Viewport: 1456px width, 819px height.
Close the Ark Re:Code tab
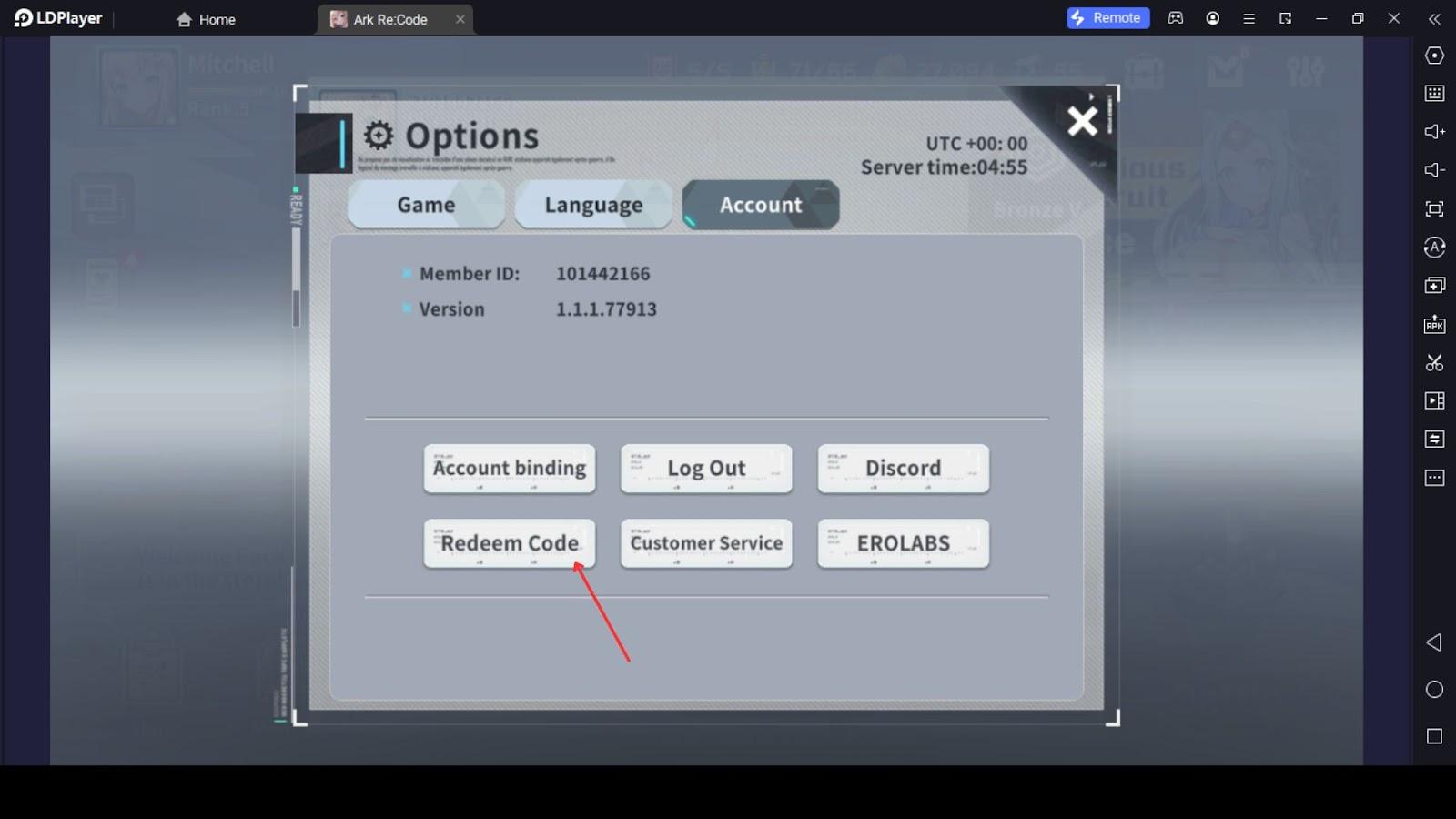(460, 19)
